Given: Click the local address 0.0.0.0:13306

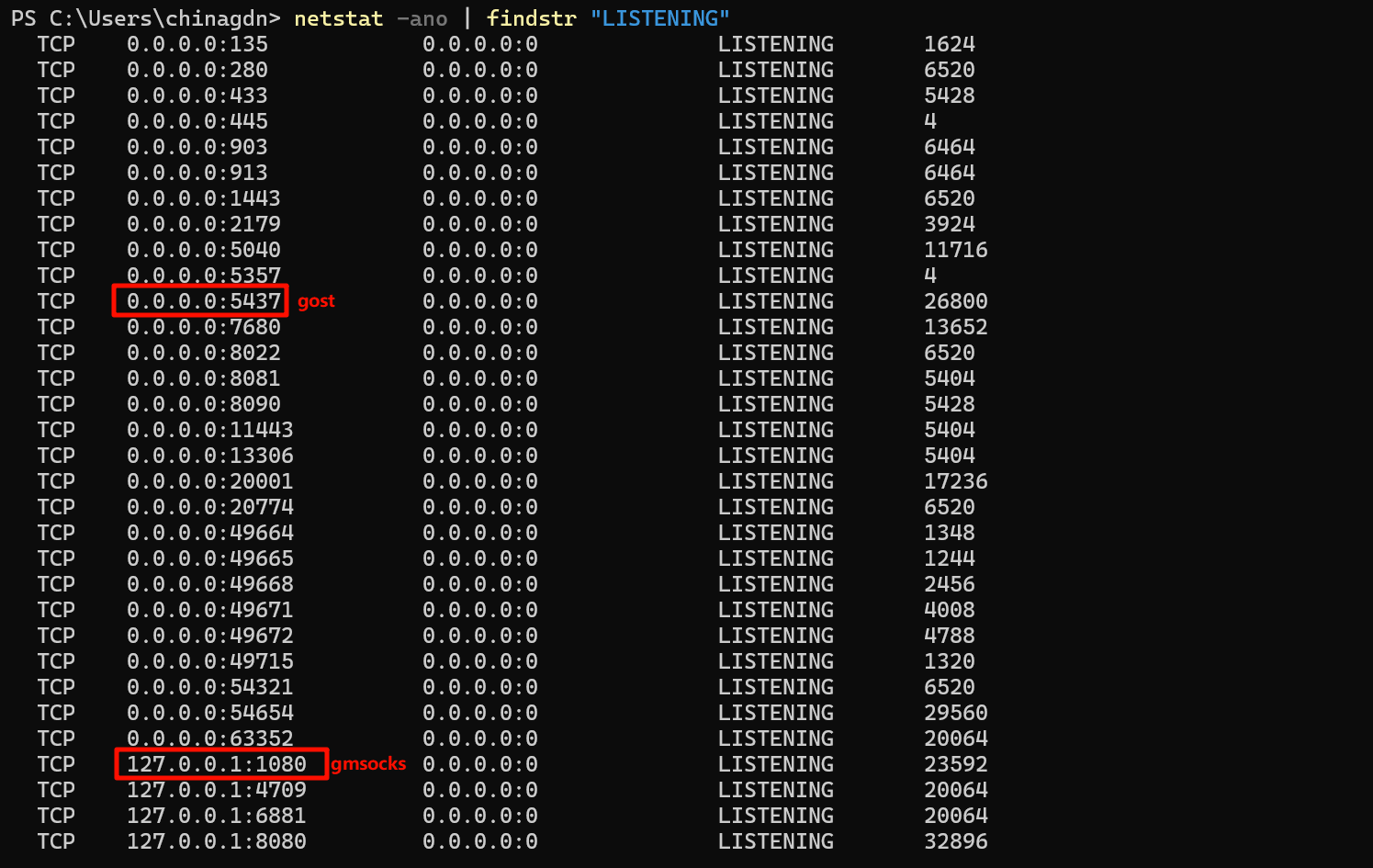Looking at the screenshot, I should [x=209, y=456].
